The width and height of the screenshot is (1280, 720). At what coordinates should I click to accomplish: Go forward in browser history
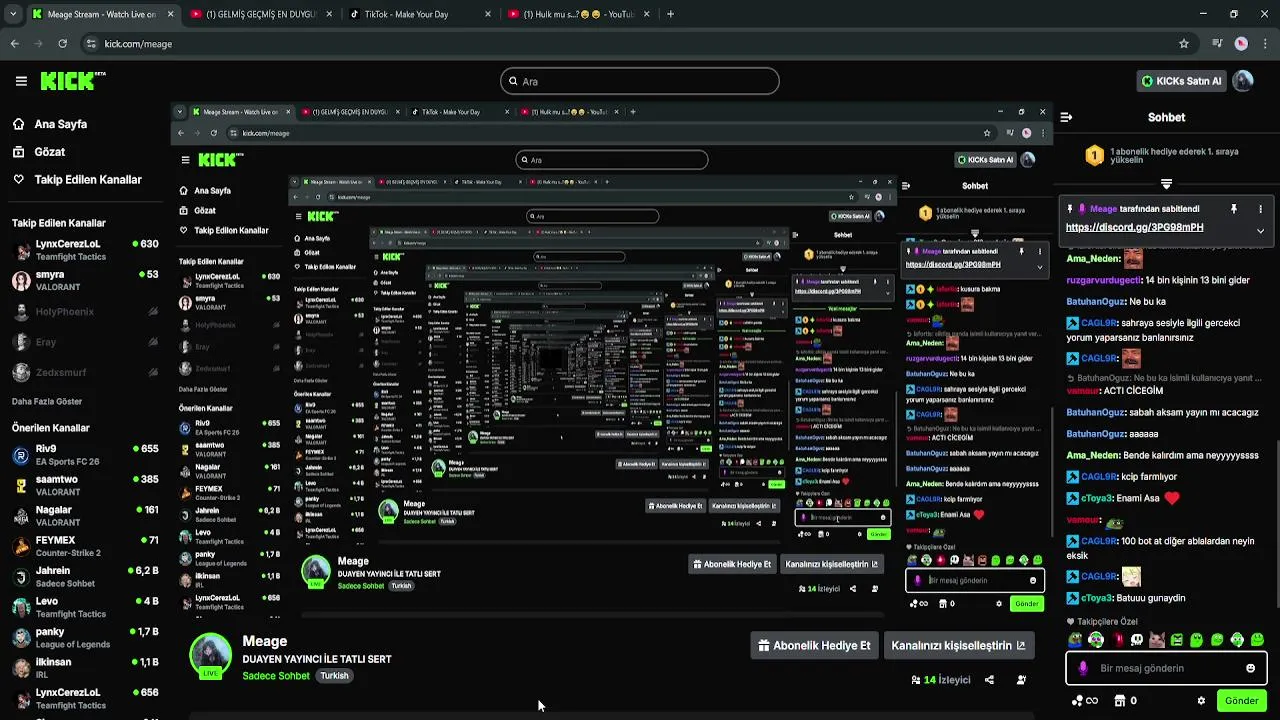click(x=39, y=44)
